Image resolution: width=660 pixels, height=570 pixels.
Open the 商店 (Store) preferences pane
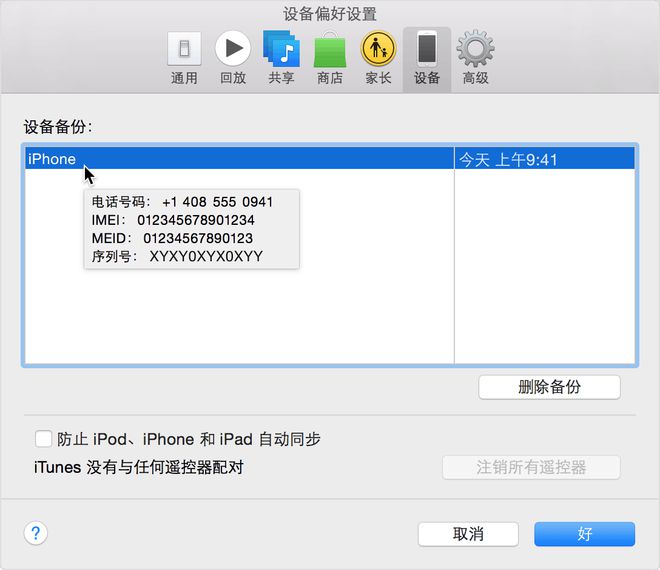tap(330, 59)
